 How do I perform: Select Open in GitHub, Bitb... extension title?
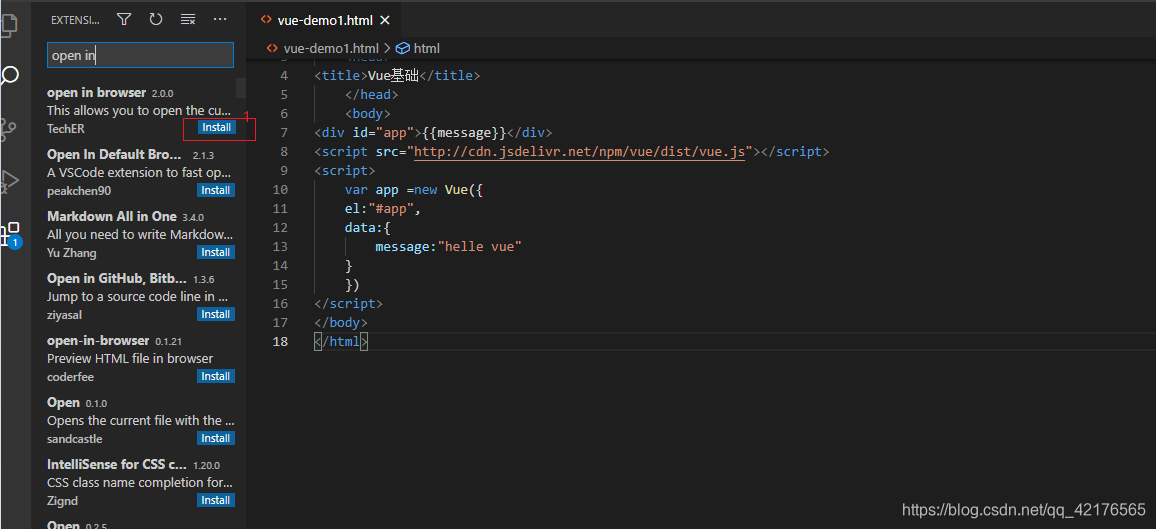(116, 278)
